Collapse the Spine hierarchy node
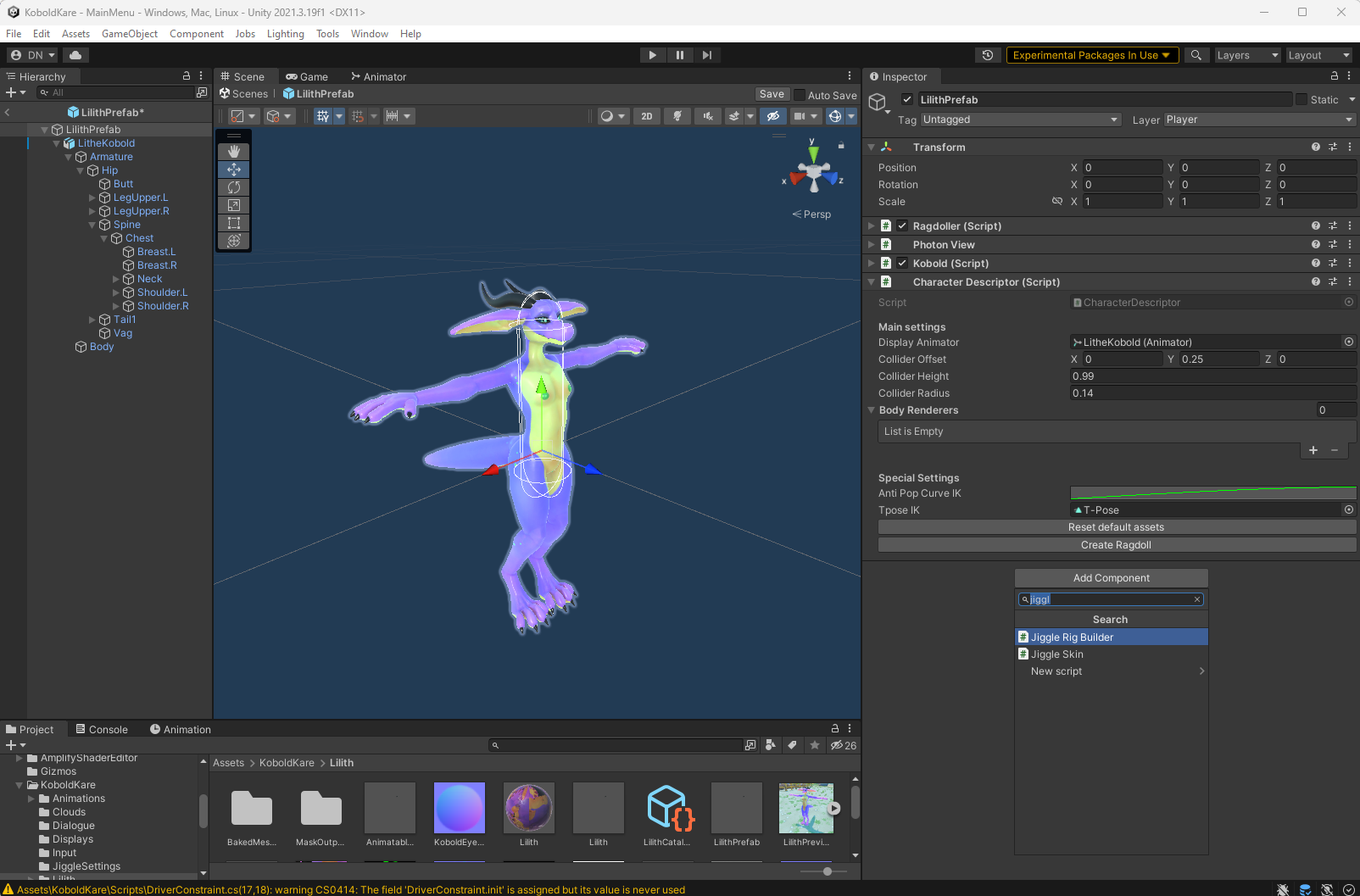 [92, 225]
